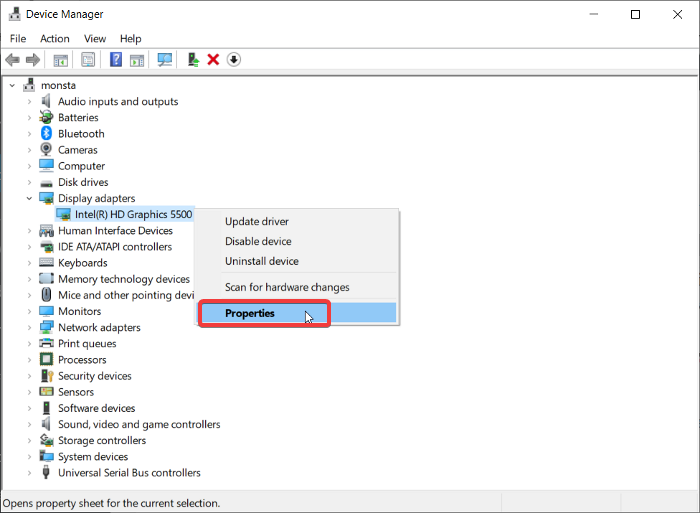
Task: Open the Properties sheet toolbar icon
Action: click(88, 59)
